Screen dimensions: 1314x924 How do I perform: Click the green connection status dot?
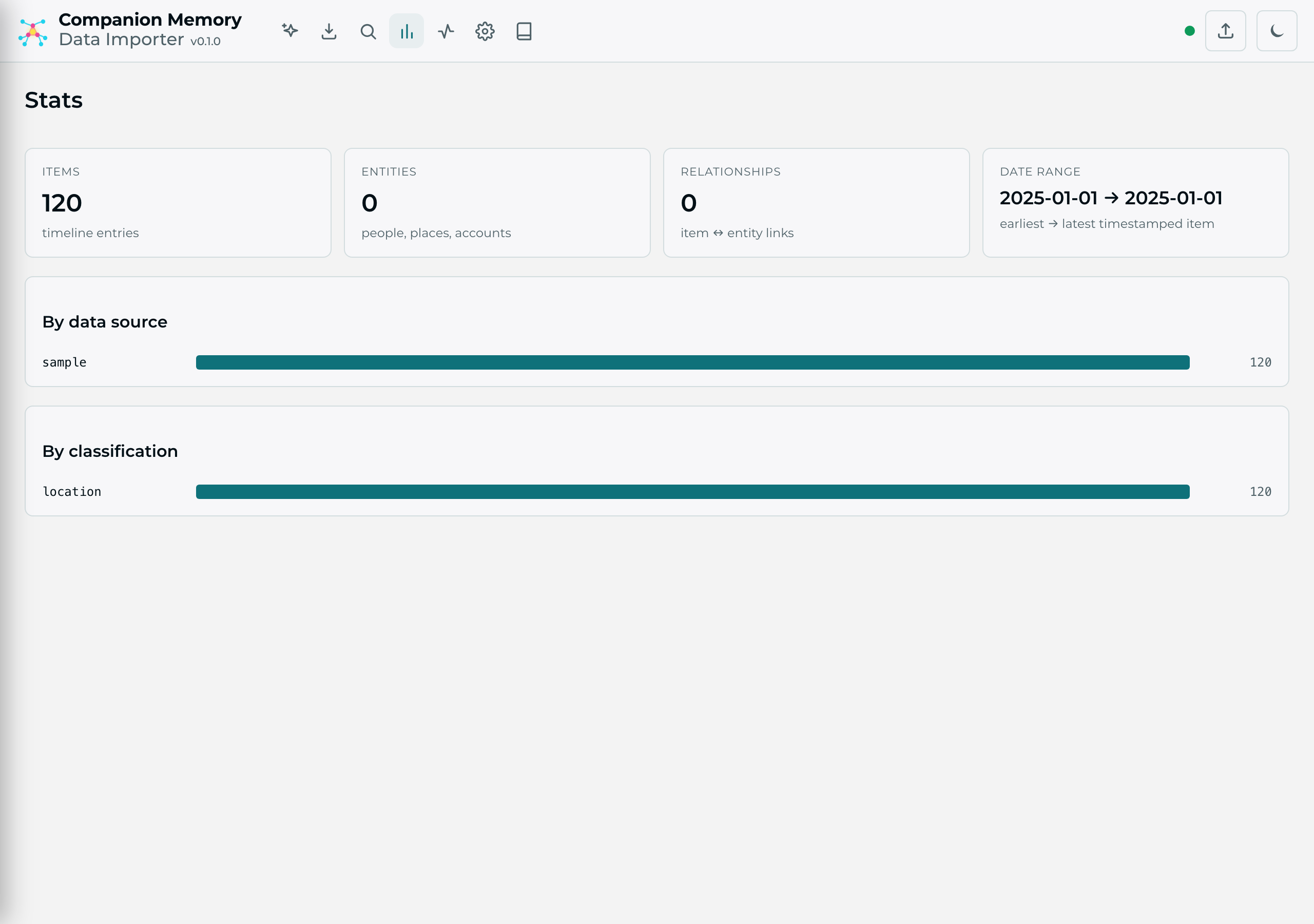[x=1190, y=31]
